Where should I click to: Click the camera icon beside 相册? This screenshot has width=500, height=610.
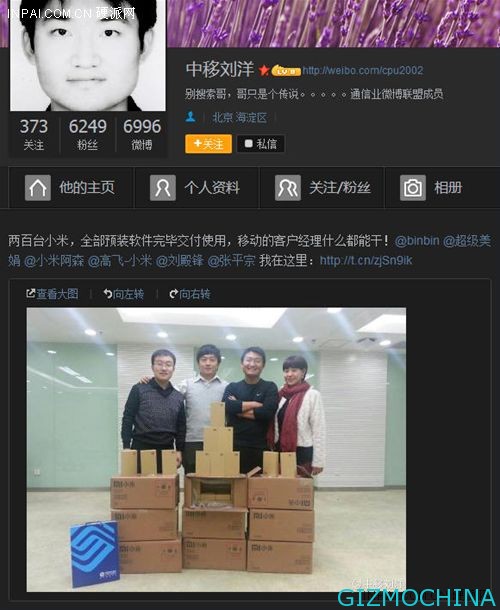coord(413,188)
